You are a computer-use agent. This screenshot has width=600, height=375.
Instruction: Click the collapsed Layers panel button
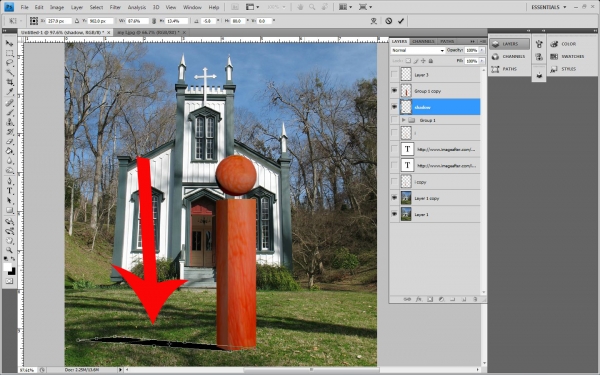tap(510, 44)
